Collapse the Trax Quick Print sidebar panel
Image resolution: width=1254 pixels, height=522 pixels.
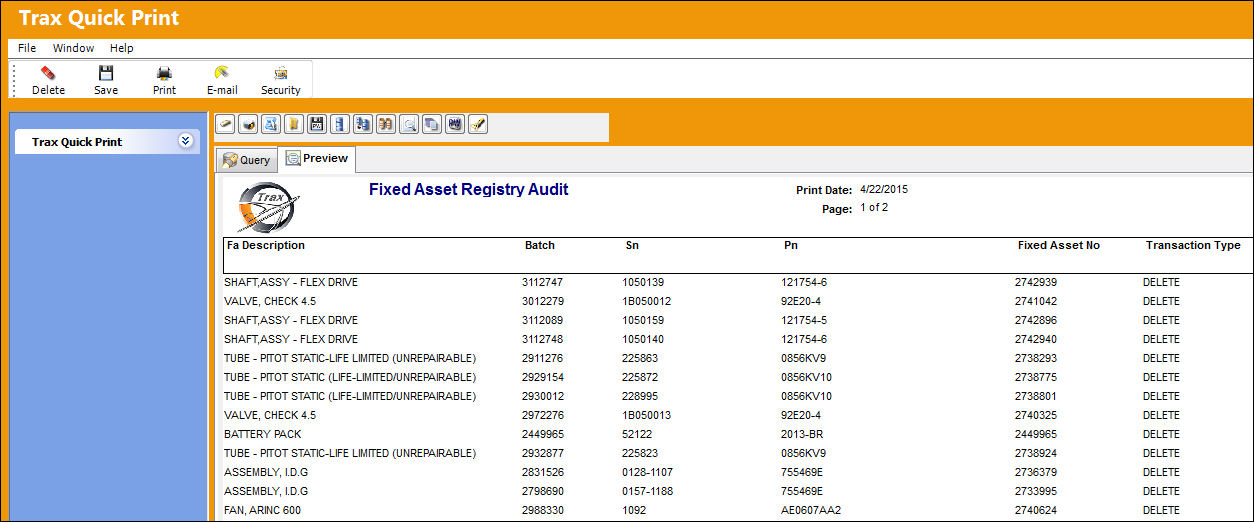coord(185,141)
